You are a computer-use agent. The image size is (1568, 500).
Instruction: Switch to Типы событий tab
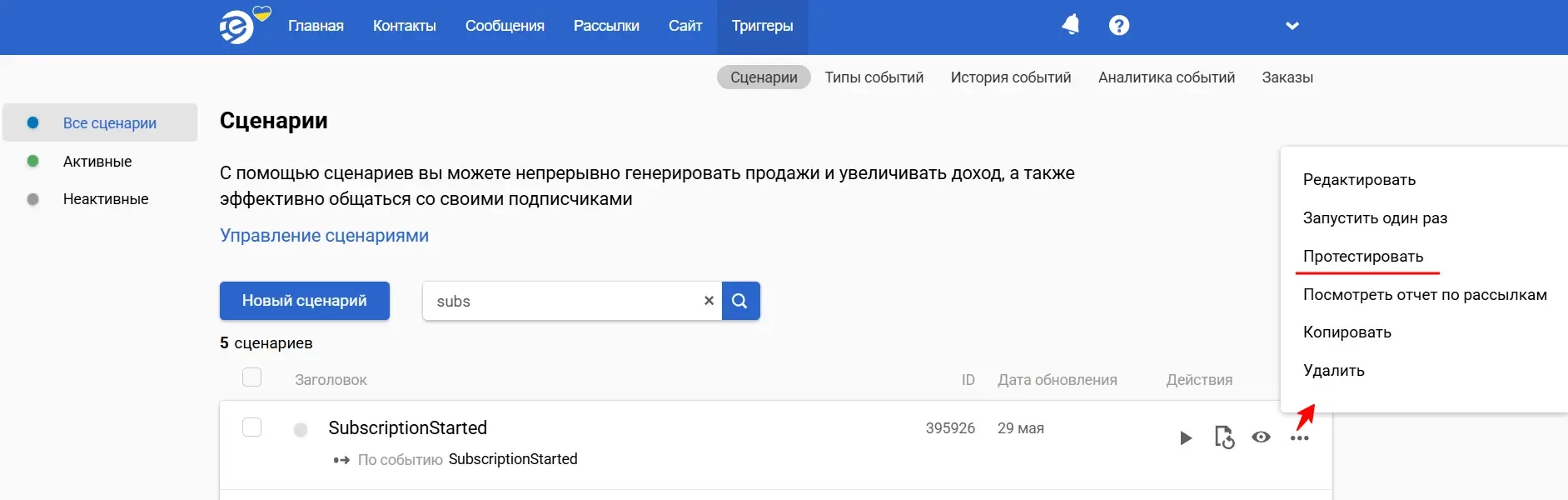coord(874,77)
